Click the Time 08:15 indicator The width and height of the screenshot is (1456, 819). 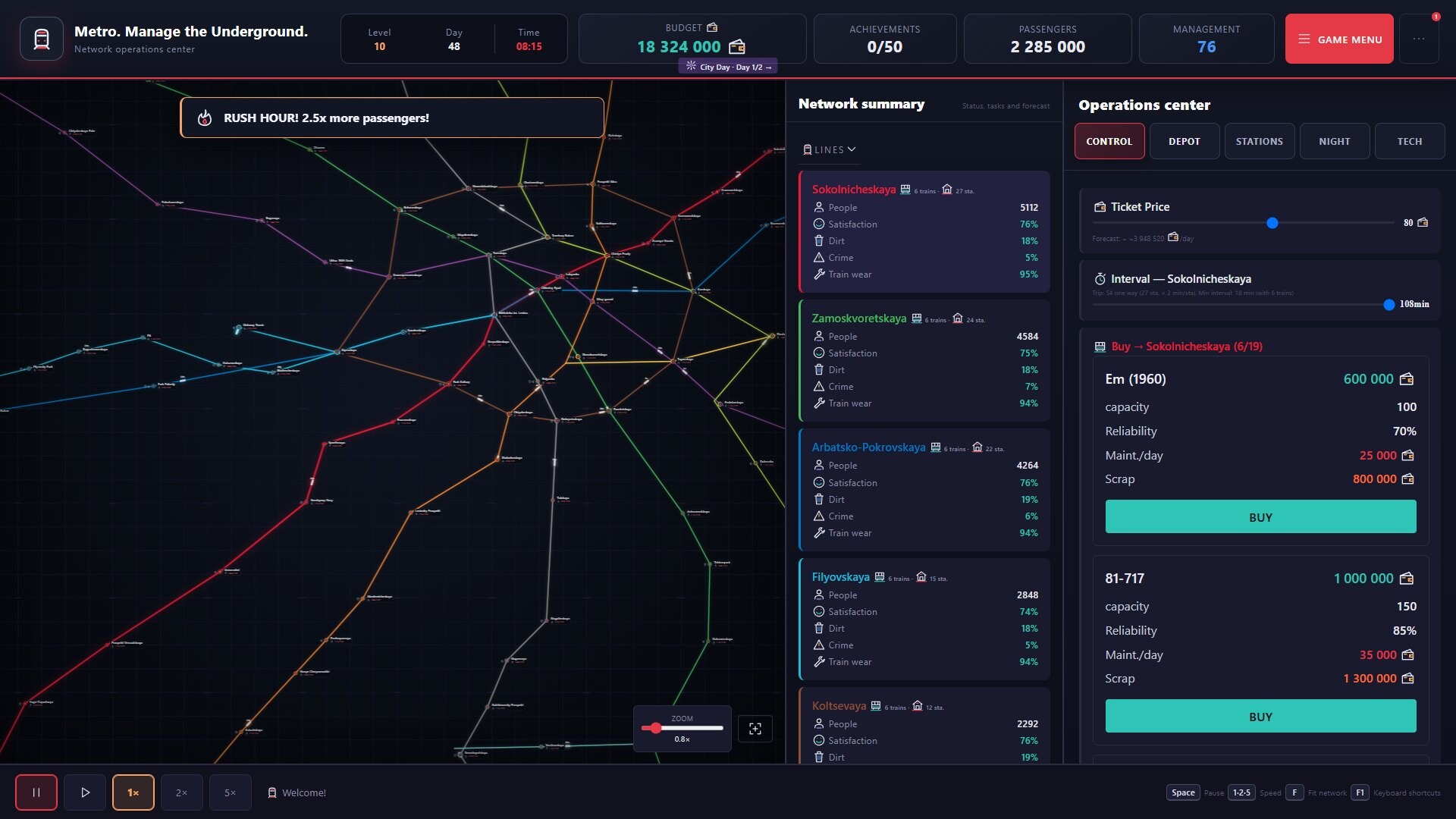529,39
